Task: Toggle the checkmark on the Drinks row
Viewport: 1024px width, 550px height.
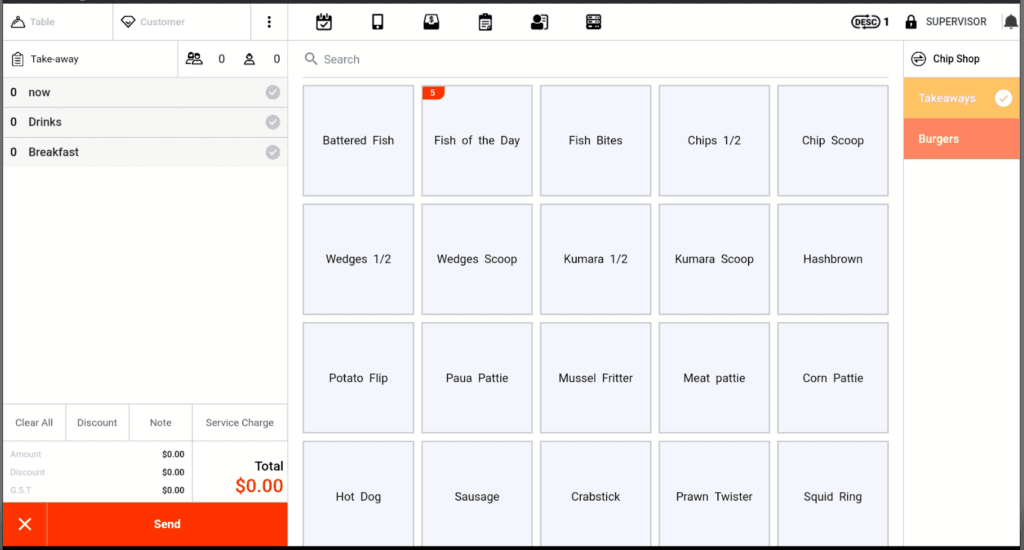Action: click(272, 122)
